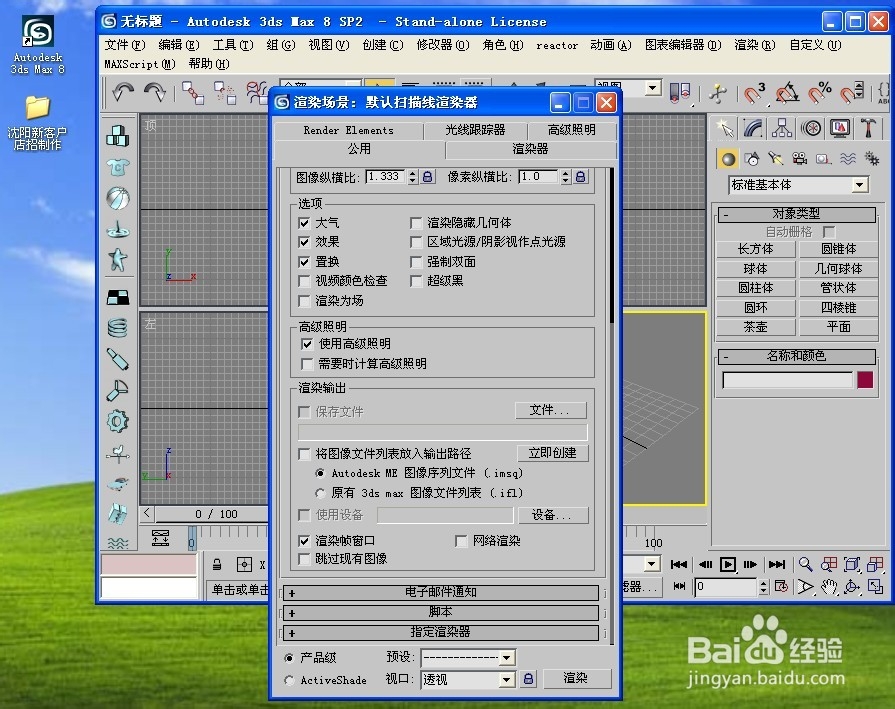Select 原有 3ds max 图像文件列表 (.ifl) option

(x=320, y=493)
